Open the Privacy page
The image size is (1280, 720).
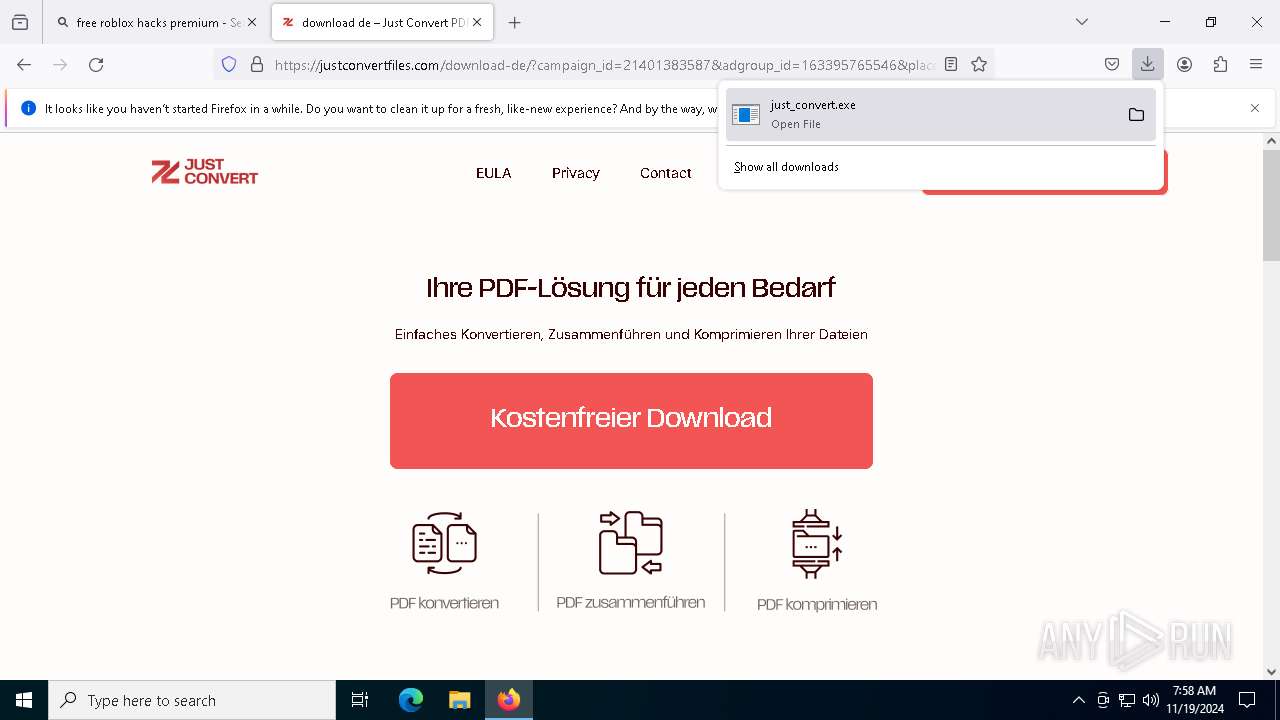pyautogui.click(x=576, y=173)
